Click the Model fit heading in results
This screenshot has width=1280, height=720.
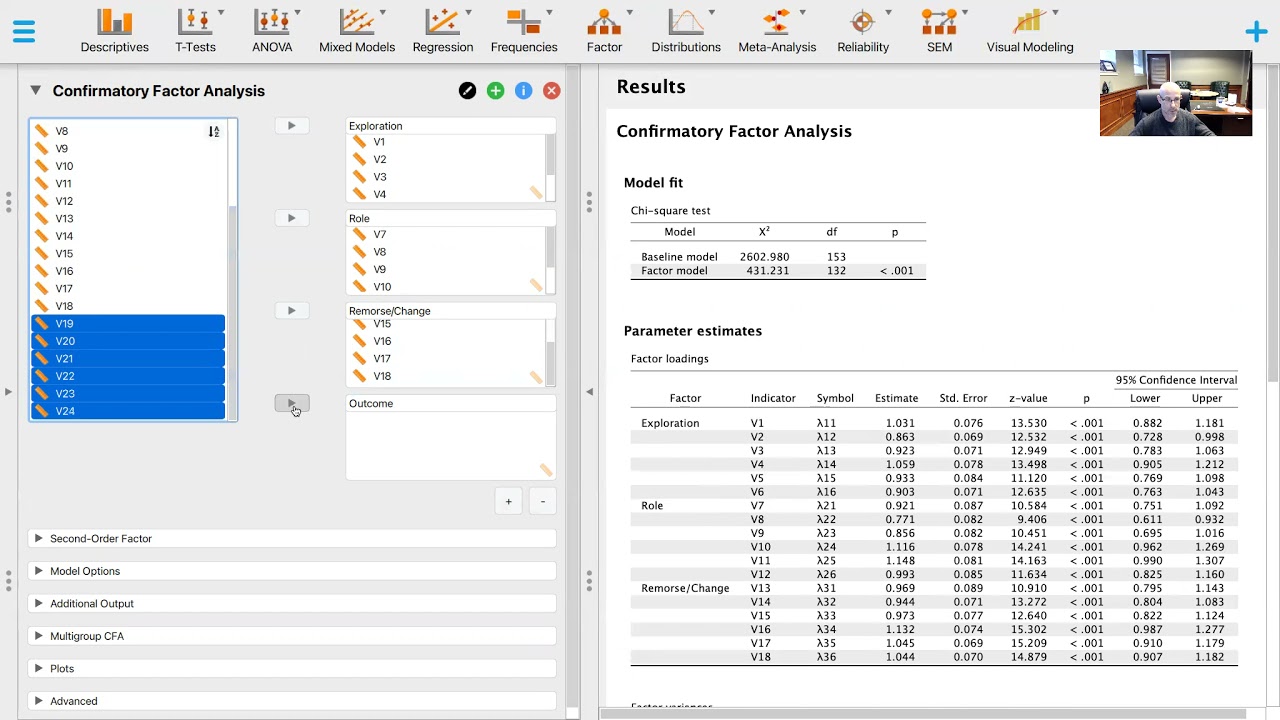pyautogui.click(x=653, y=183)
